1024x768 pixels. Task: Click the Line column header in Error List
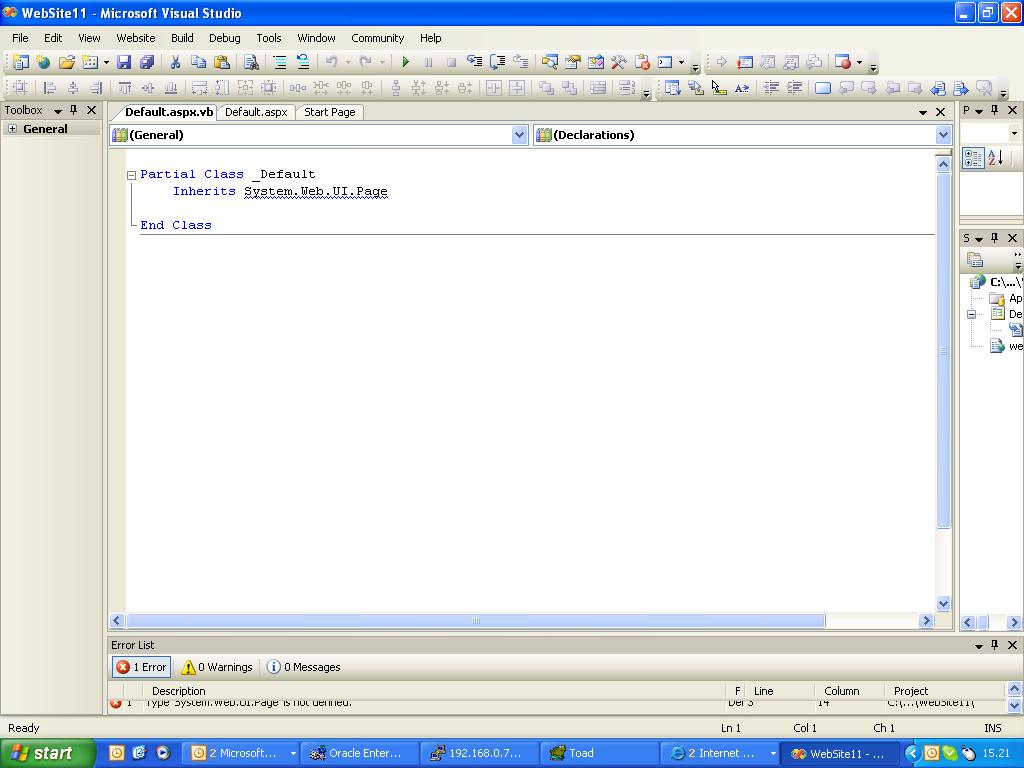click(x=780, y=691)
